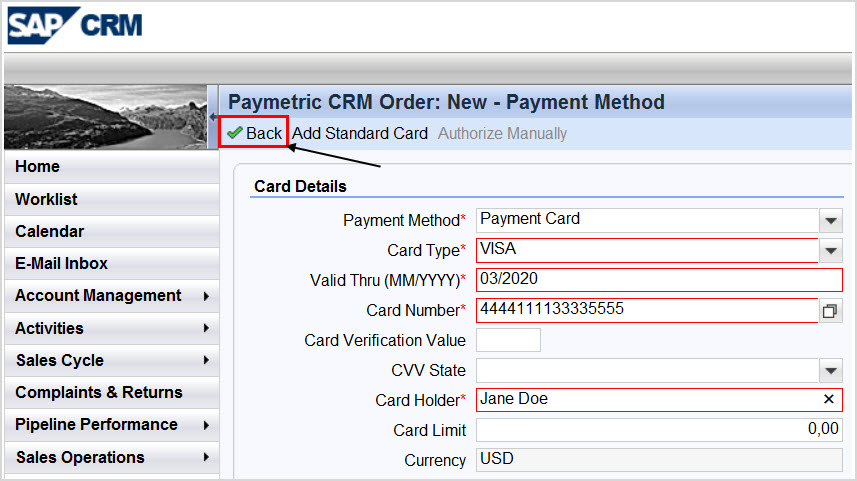
Task: Click the Payment Method field showing Payment Card
Action: (x=647, y=221)
